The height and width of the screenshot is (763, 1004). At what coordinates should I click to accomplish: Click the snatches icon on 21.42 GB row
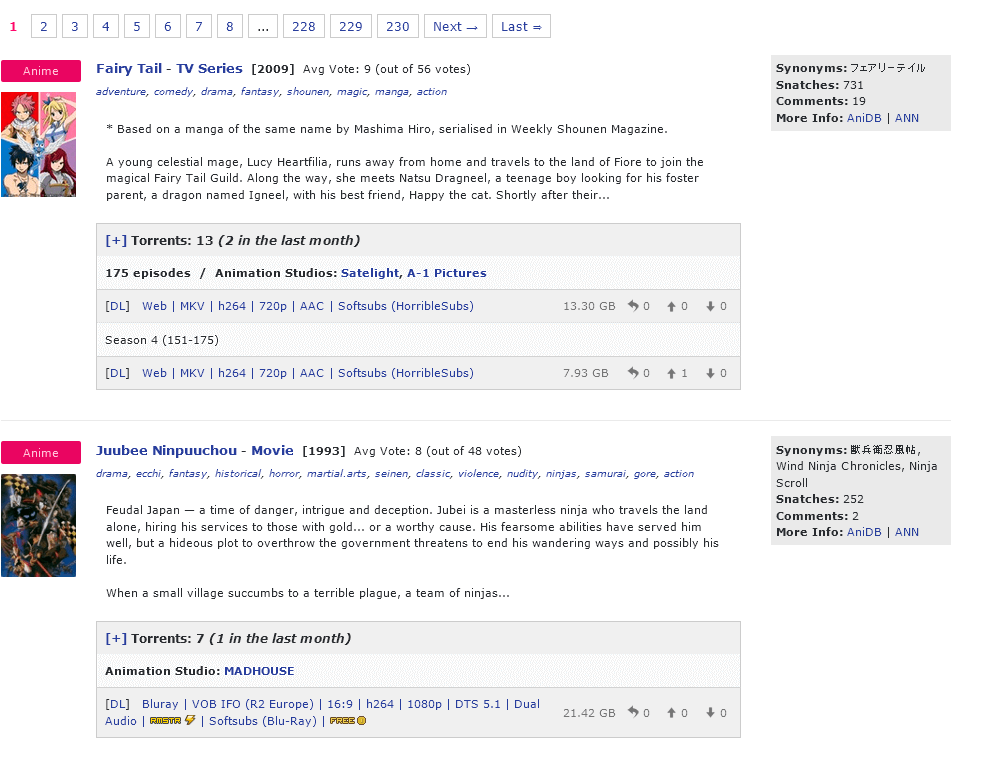pos(633,712)
